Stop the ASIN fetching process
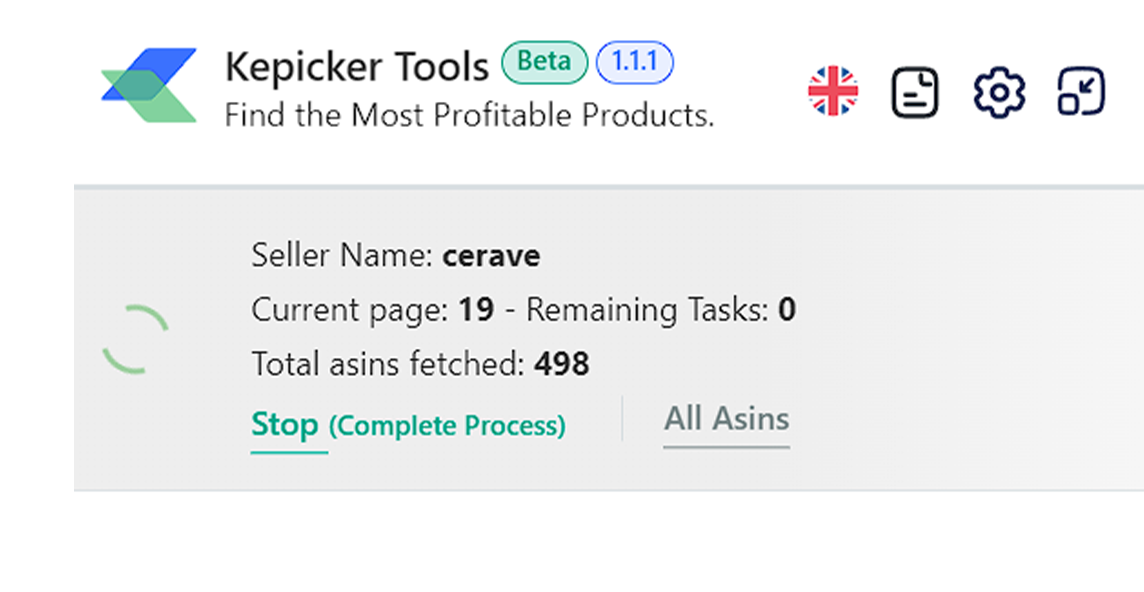 286,424
